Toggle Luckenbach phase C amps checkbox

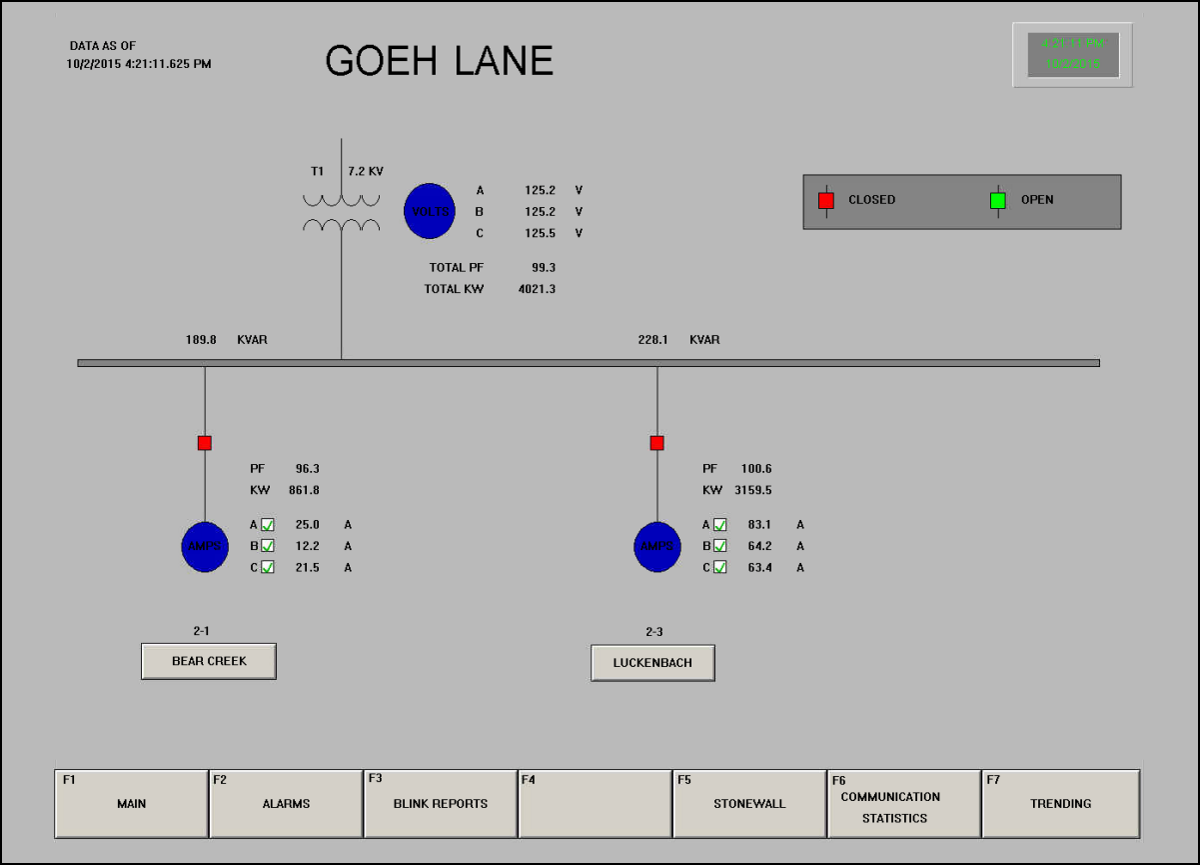pyautogui.click(x=720, y=567)
